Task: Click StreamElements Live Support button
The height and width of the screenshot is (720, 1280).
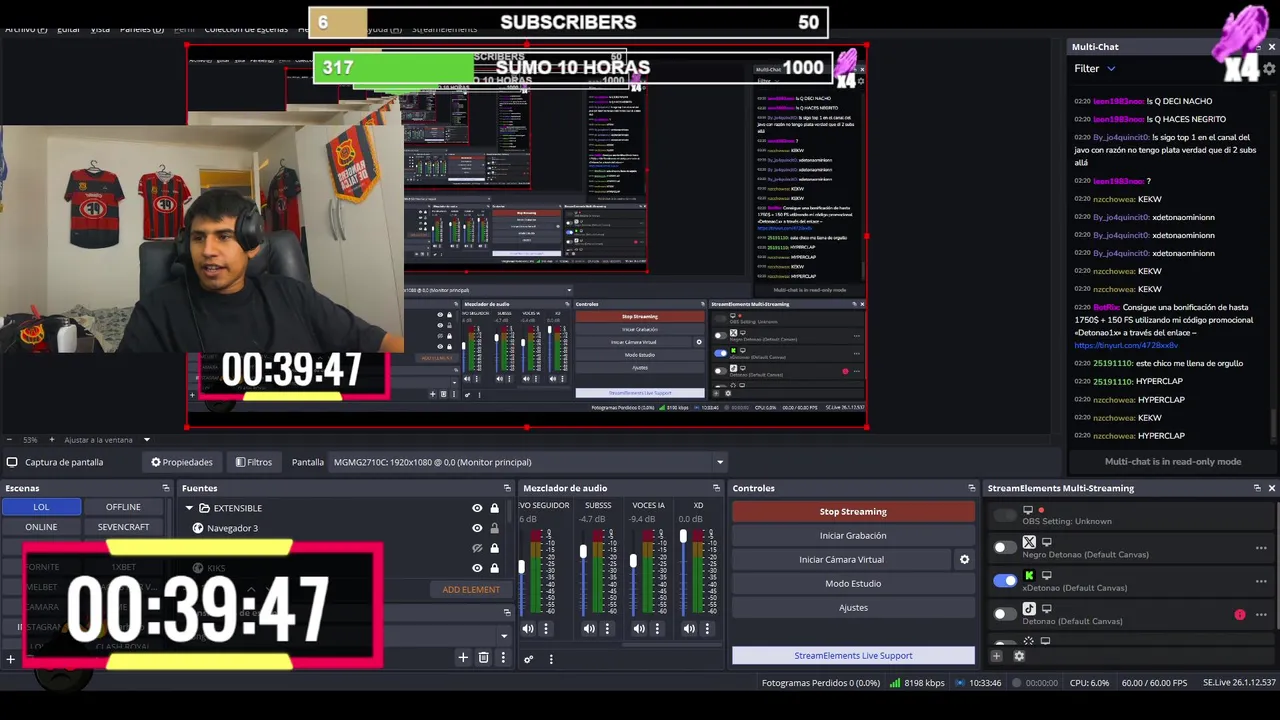Action: [853, 656]
